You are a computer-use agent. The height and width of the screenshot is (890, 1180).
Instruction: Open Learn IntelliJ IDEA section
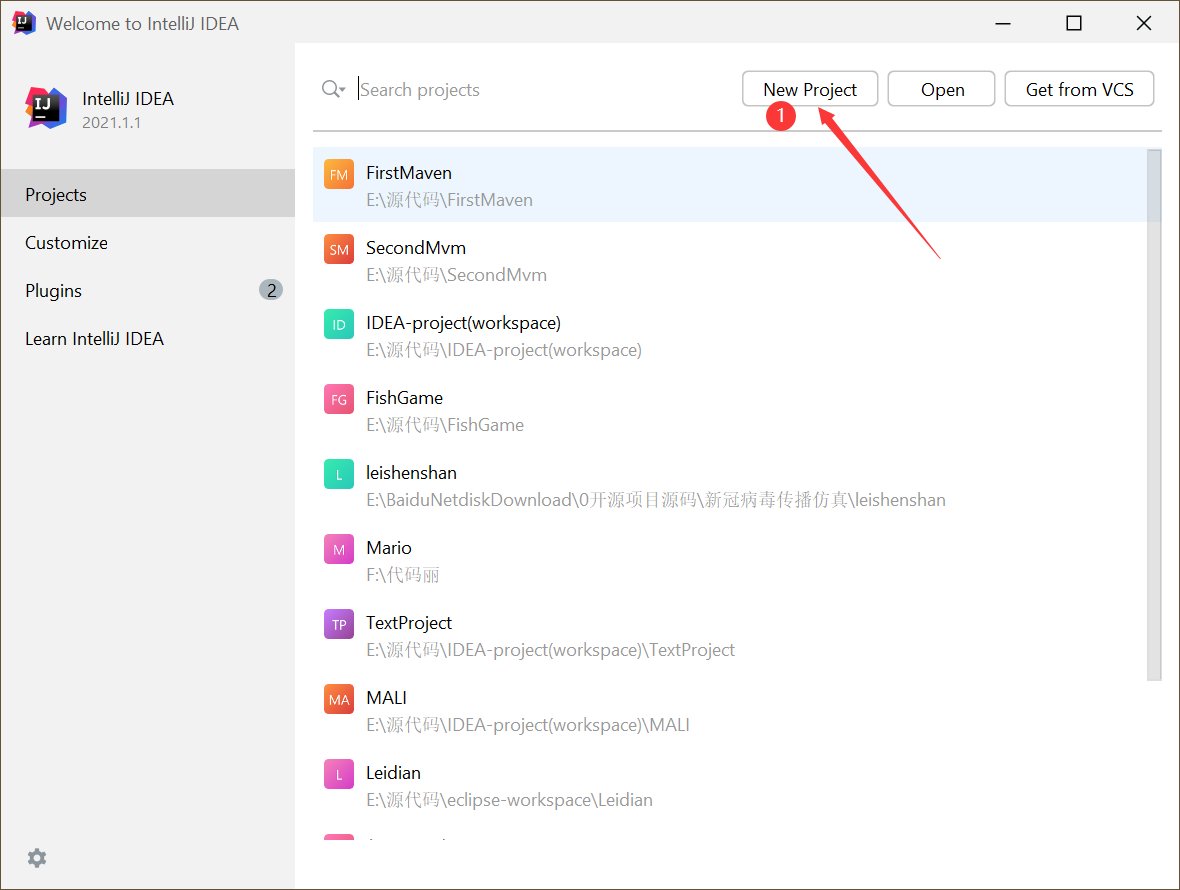click(148, 339)
